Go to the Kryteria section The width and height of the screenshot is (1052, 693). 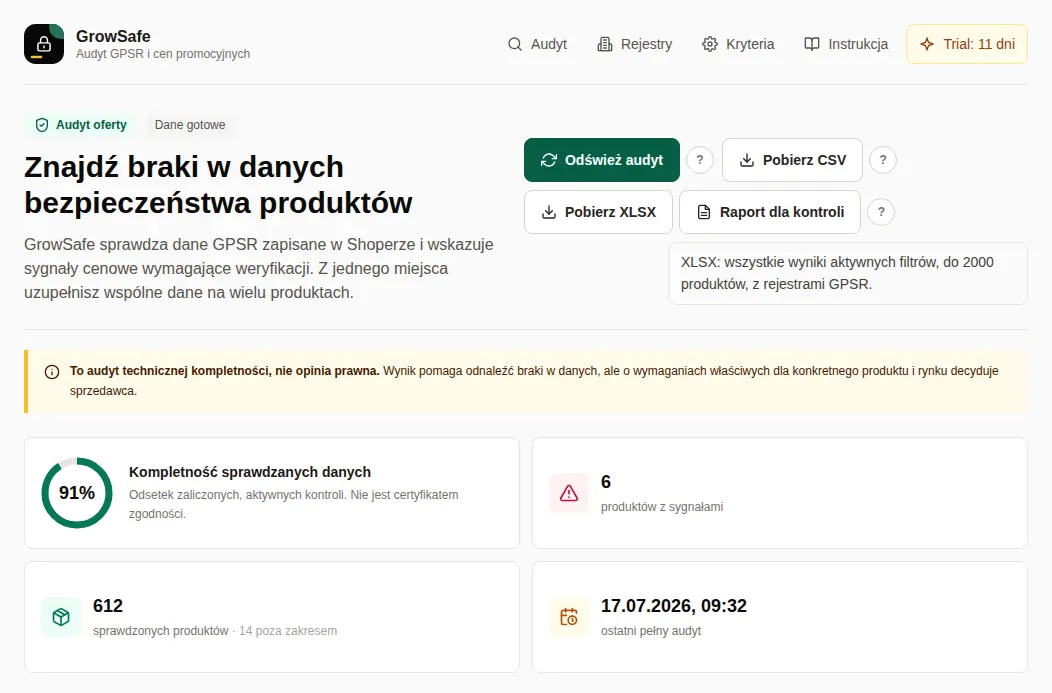738,44
